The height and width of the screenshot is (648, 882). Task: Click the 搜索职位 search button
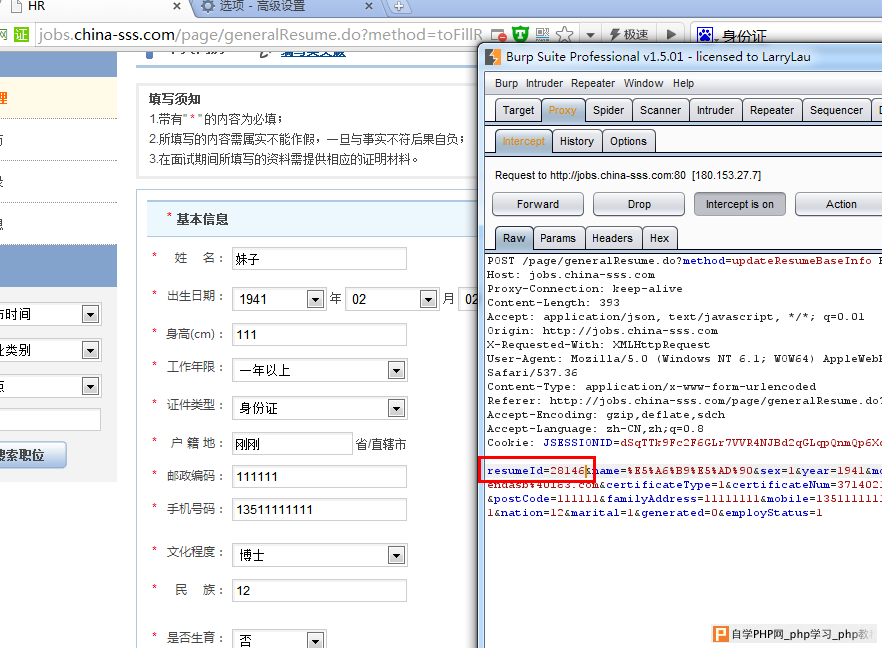(33, 454)
